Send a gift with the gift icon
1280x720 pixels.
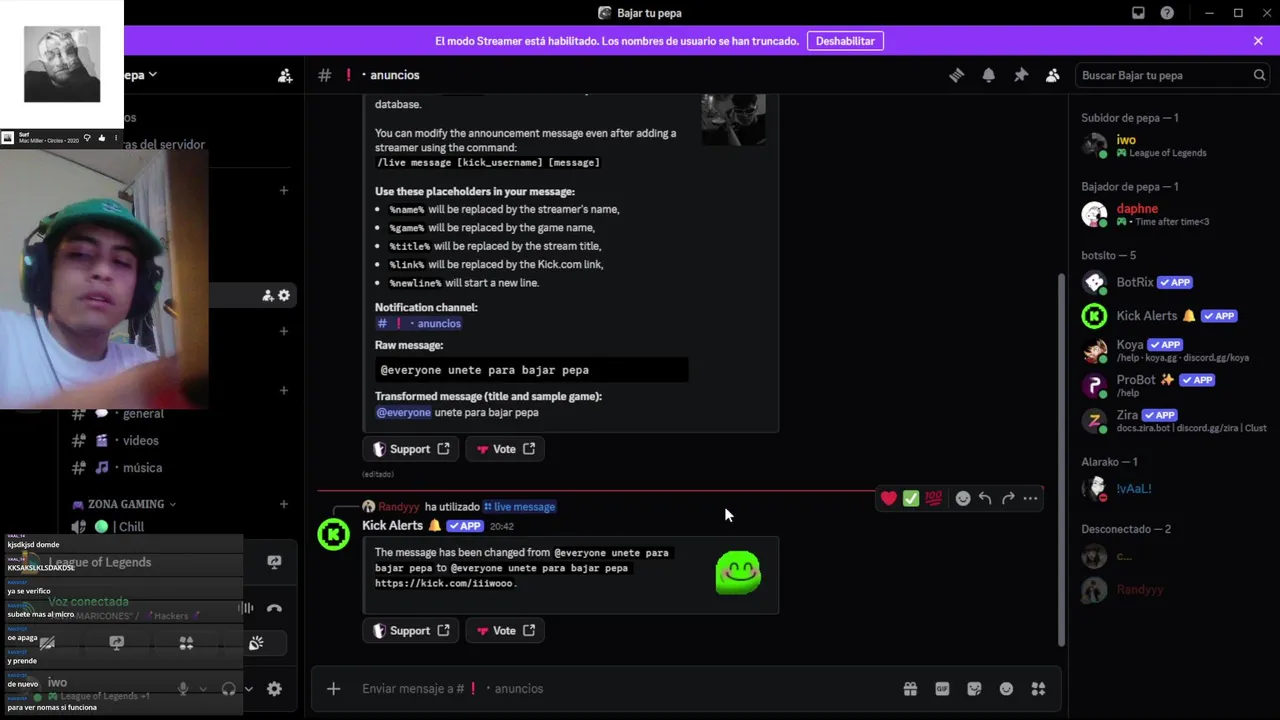pos(910,688)
